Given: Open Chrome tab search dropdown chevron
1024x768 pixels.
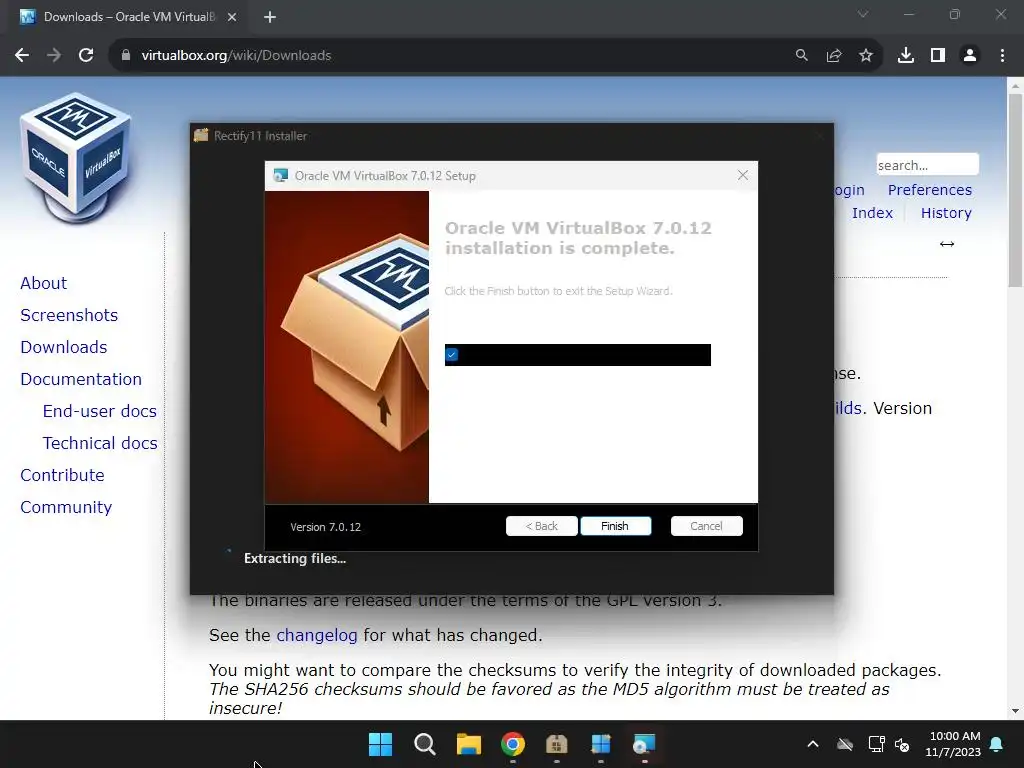Looking at the screenshot, I should (863, 14).
